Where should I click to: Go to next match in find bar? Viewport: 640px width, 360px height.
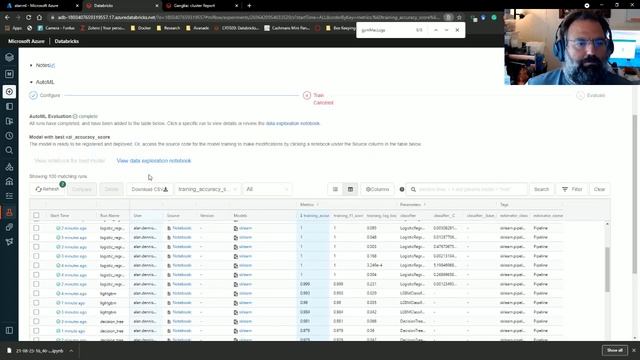click(446, 30)
